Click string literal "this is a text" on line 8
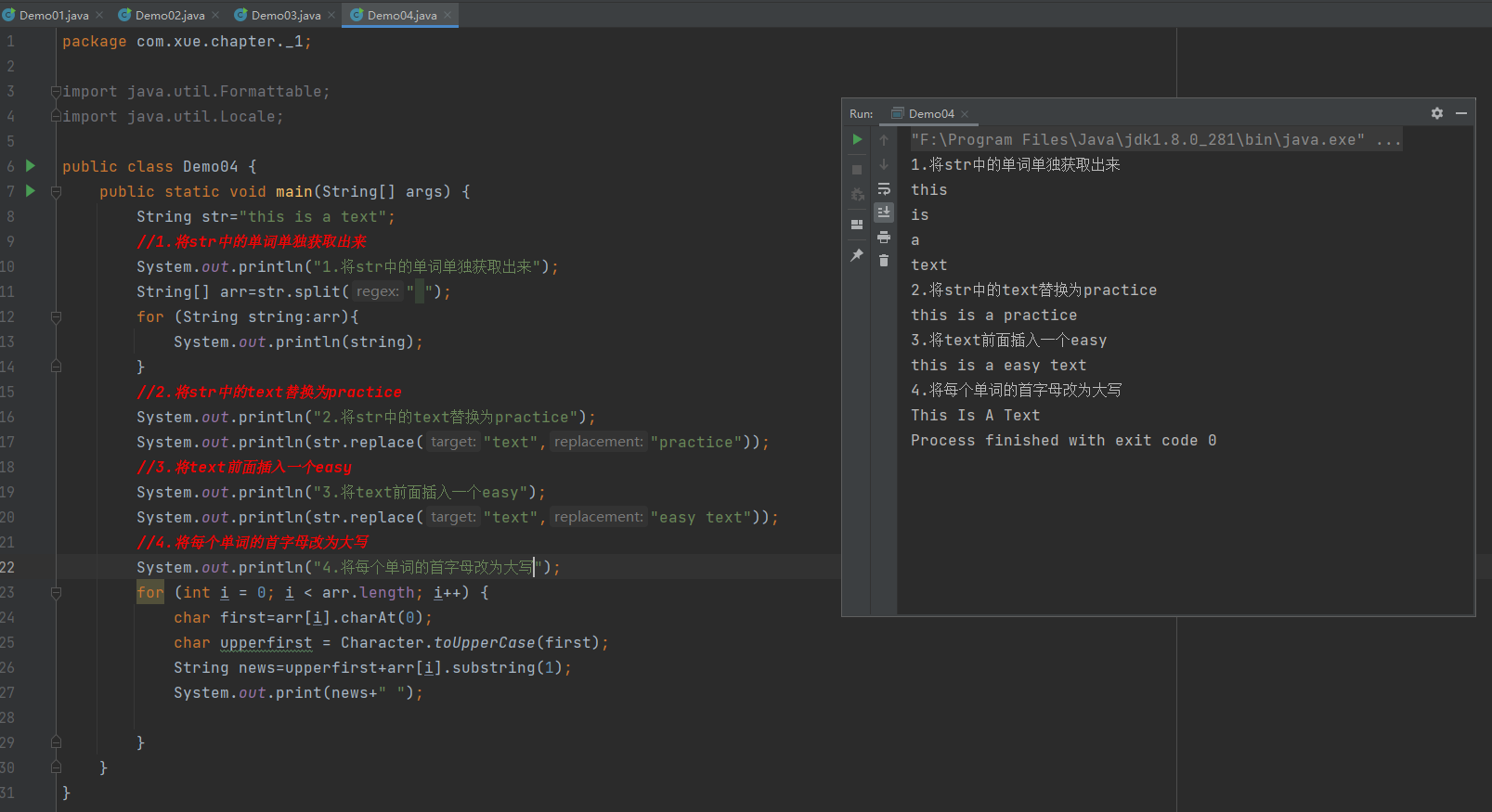The height and width of the screenshot is (812, 1492). [x=313, y=216]
